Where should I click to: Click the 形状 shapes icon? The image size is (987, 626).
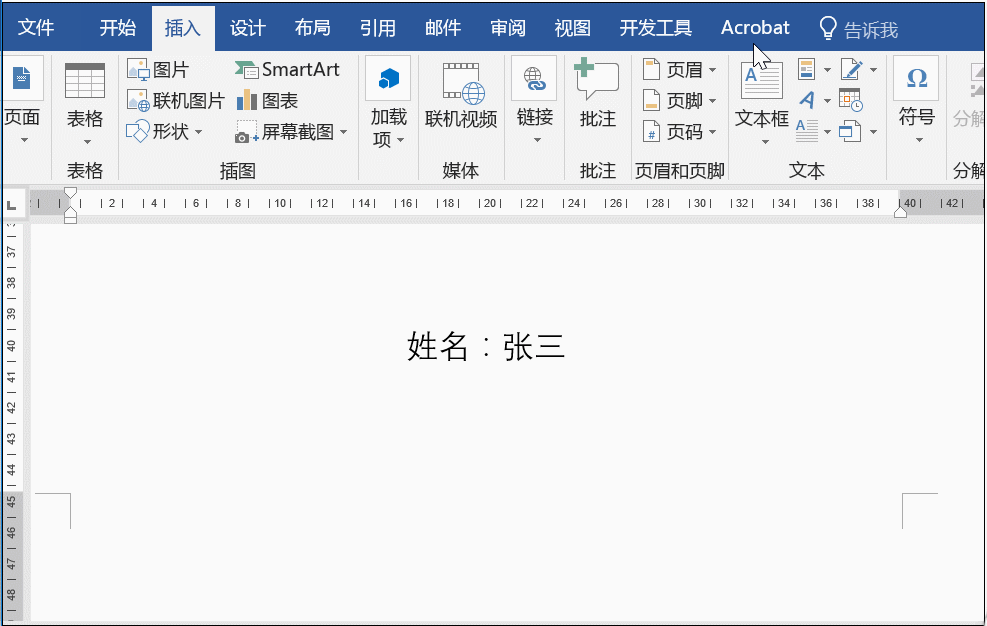[x=138, y=132]
